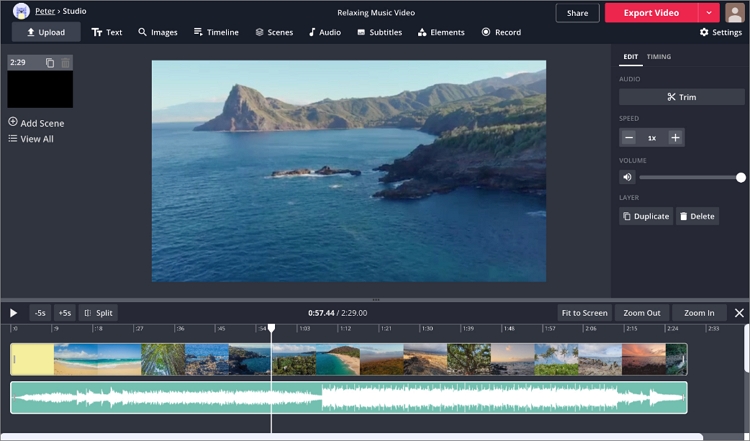Select the yellow blank clip in the video track
Image resolution: width=750 pixels, height=441 pixels.
pyautogui.click(x=32, y=359)
